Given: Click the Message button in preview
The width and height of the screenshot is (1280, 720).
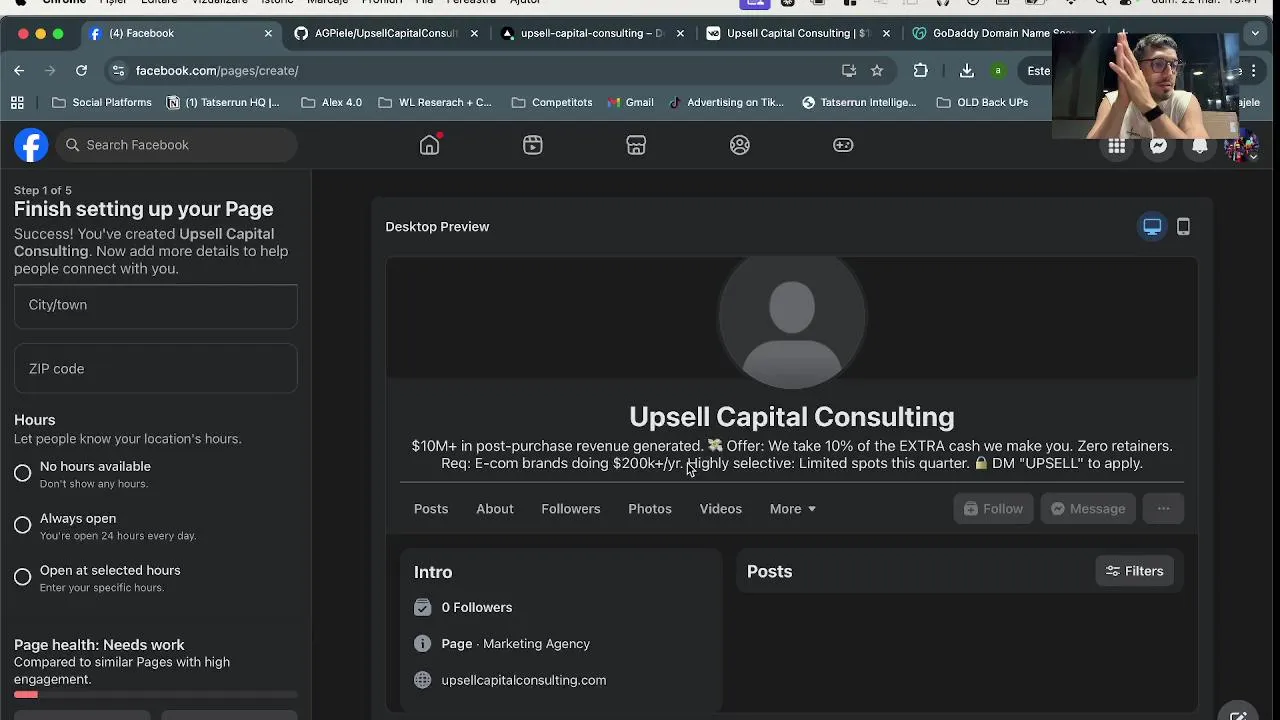Looking at the screenshot, I should 1088,509.
